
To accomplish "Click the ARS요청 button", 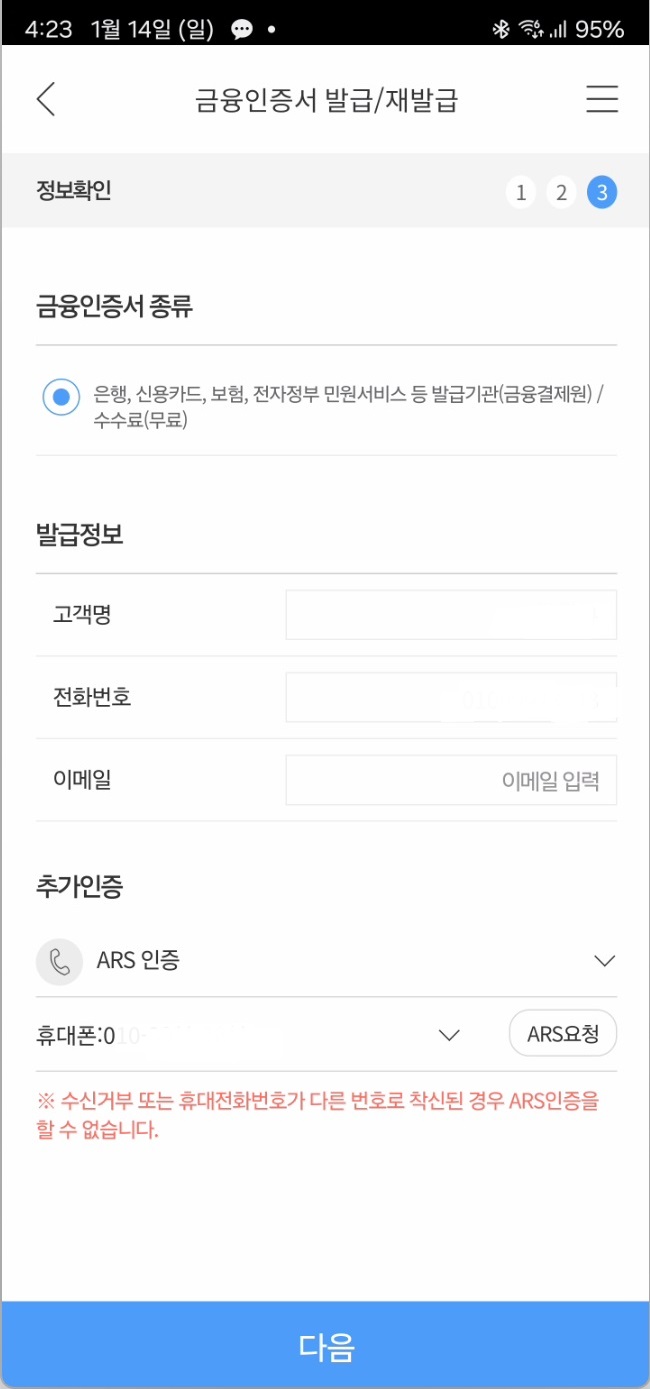I will (563, 1034).
